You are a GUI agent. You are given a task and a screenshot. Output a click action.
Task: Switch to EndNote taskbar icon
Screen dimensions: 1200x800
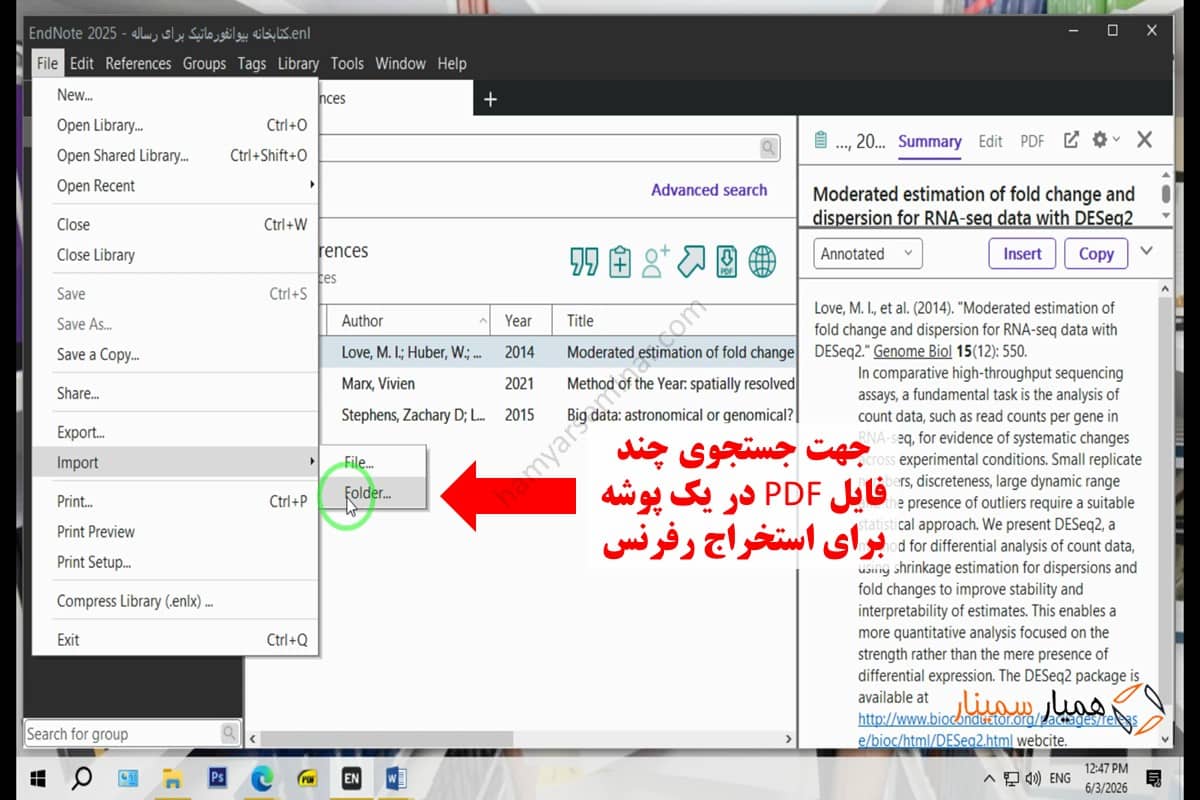[x=351, y=777]
